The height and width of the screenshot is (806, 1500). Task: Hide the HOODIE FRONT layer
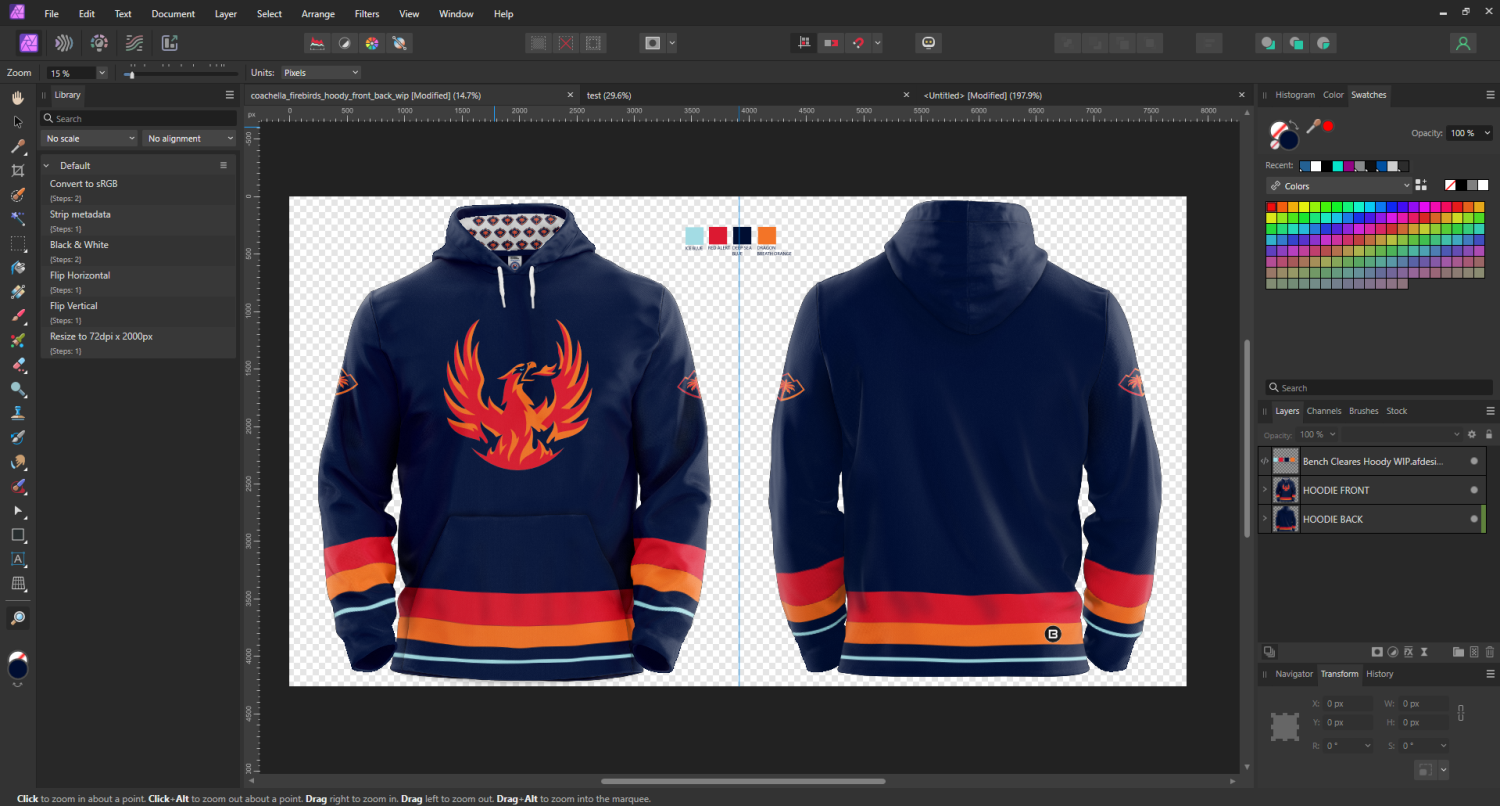pyautogui.click(x=1473, y=490)
